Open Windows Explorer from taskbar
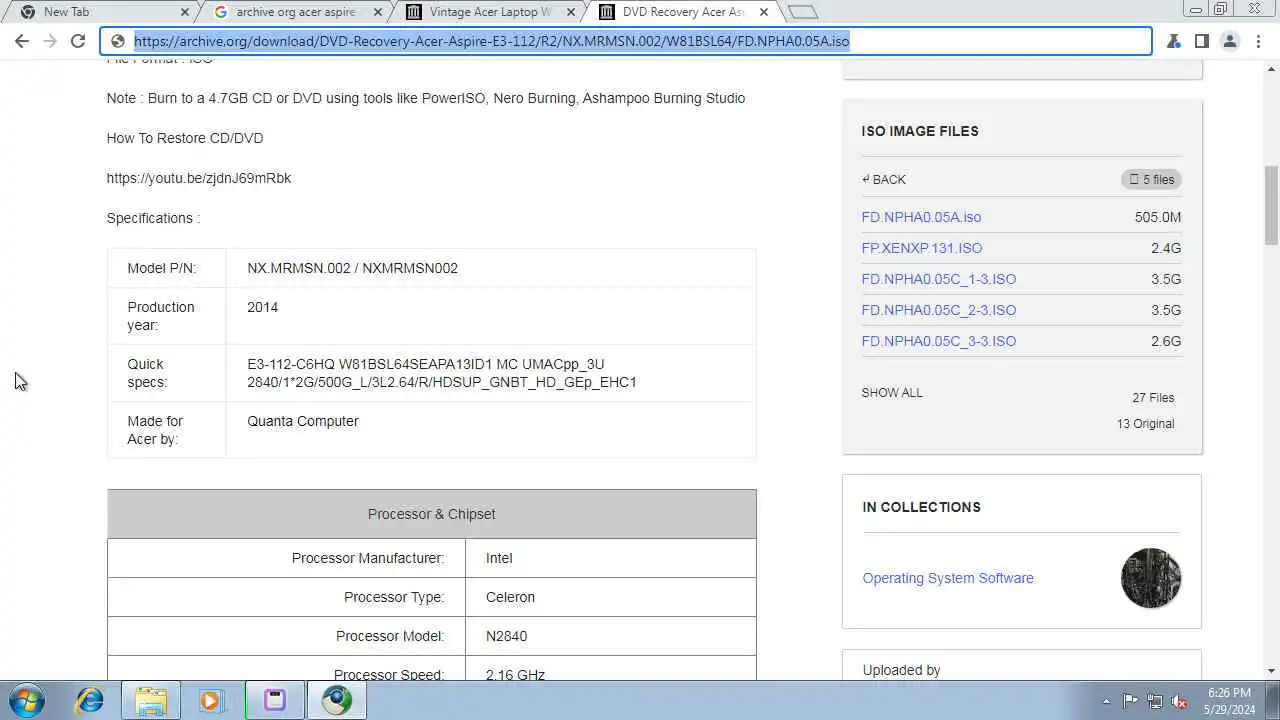The width and height of the screenshot is (1280, 720). coord(151,700)
